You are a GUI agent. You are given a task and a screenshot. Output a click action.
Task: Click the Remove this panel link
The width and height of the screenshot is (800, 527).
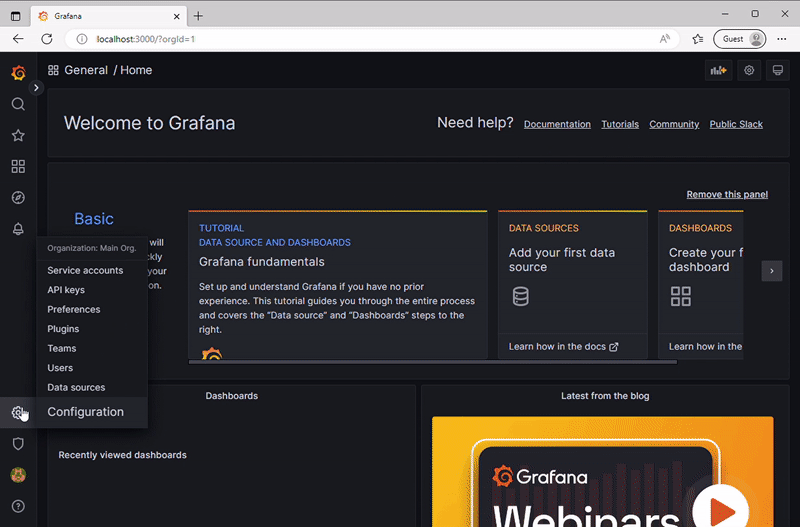[x=727, y=194]
